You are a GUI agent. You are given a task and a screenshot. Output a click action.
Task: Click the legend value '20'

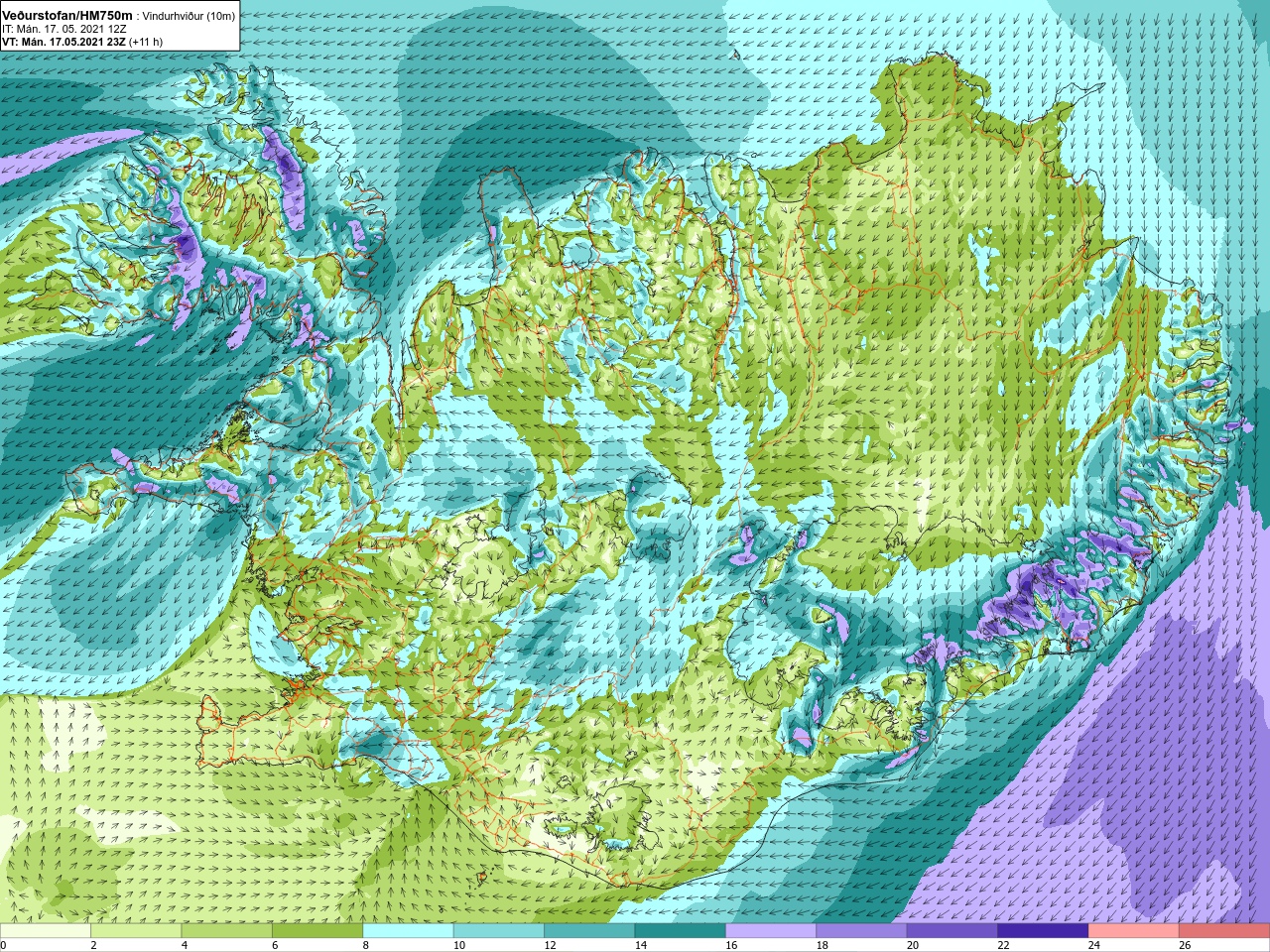pyautogui.click(x=913, y=945)
